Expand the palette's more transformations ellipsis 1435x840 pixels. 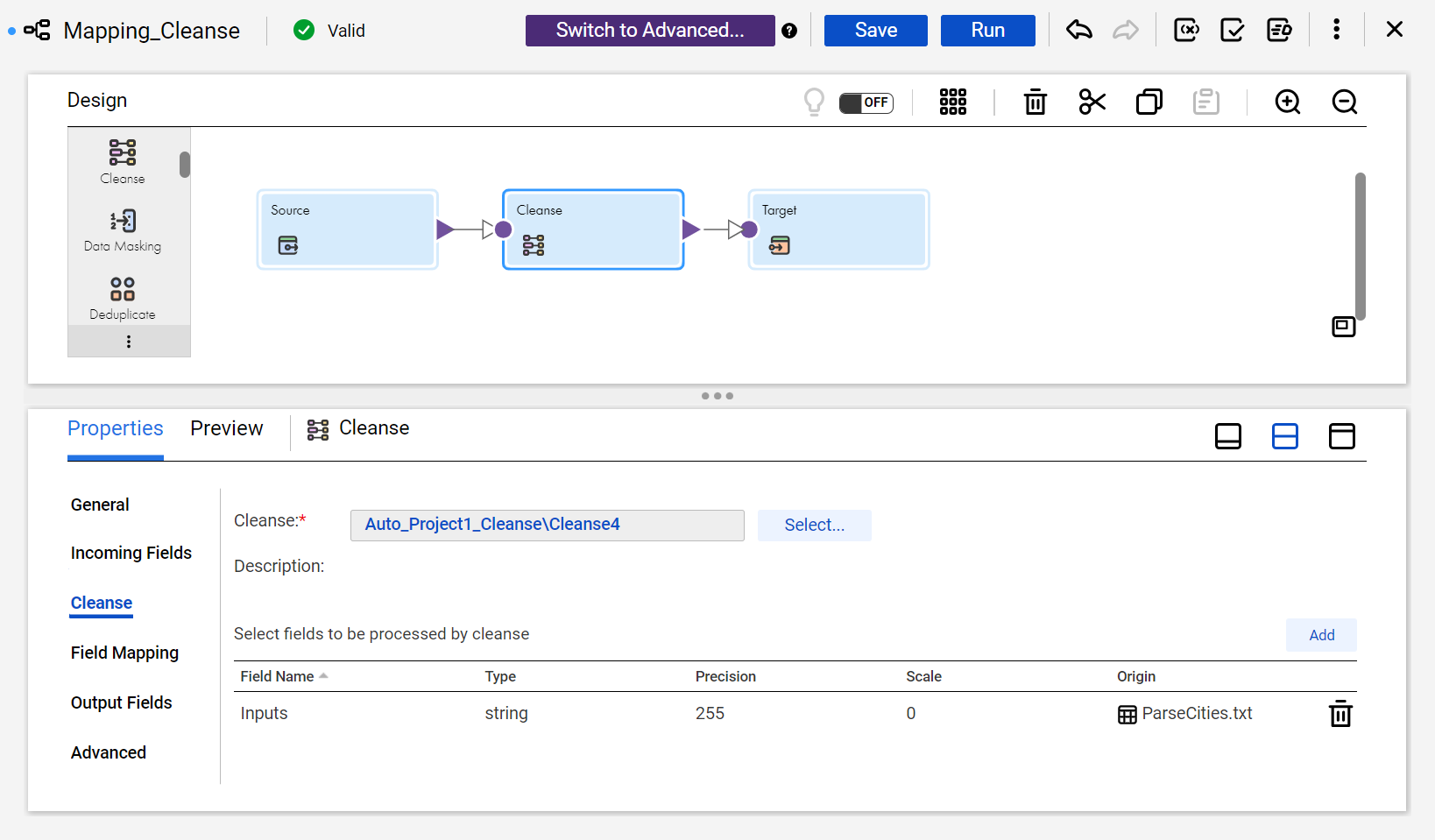(129, 342)
